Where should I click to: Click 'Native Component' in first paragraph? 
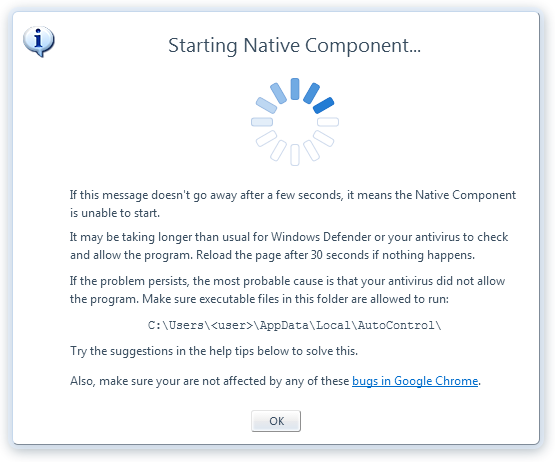[465, 195]
